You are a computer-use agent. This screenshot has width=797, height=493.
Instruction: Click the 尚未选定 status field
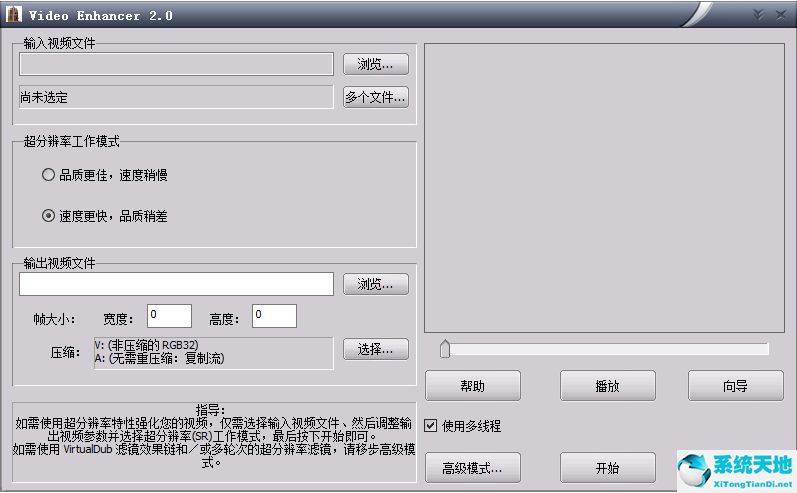tap(176, 97)
